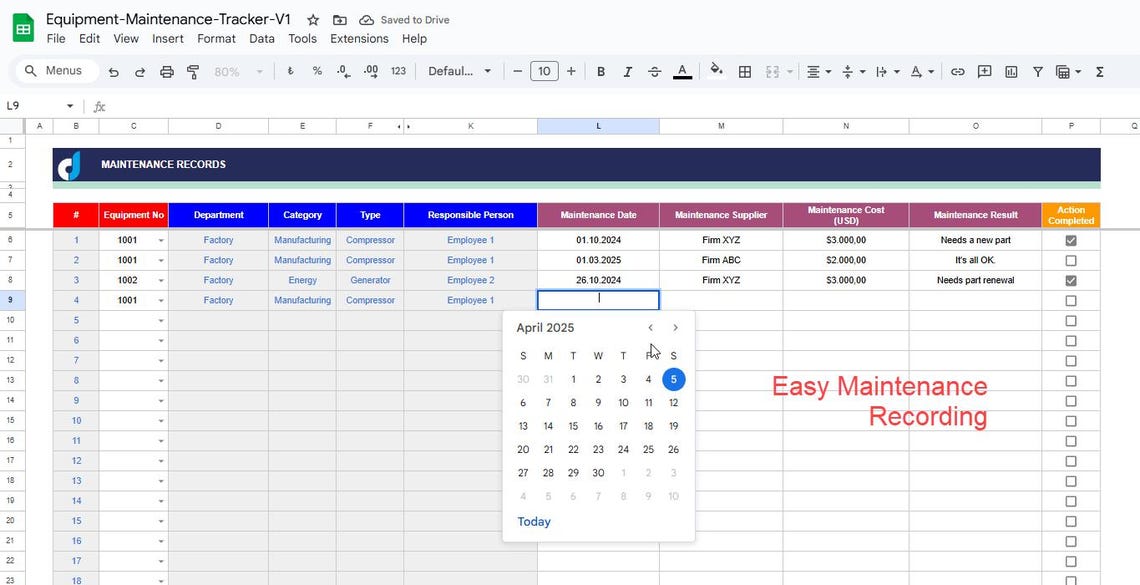
Task: Uncheck Action Completed for row 8
Action: click(1071, 281)
